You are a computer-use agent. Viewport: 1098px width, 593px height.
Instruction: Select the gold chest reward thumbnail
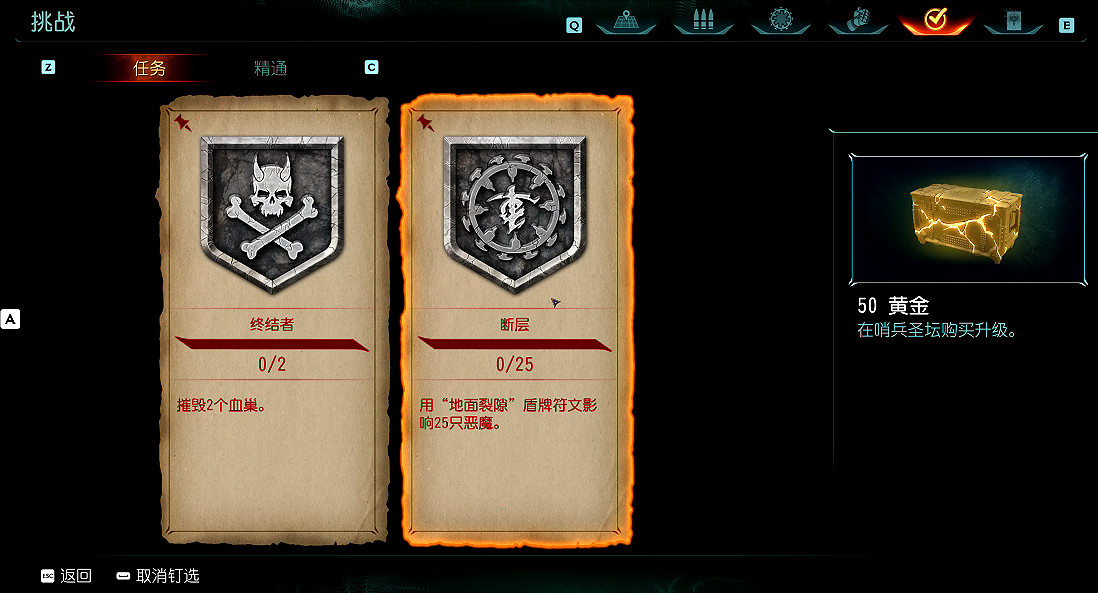coord(968,219)
